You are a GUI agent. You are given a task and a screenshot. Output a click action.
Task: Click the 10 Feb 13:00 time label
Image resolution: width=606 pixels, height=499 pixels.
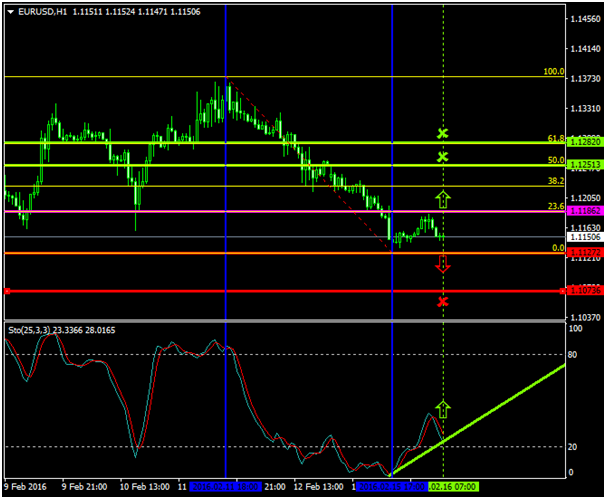coord(145,487)
